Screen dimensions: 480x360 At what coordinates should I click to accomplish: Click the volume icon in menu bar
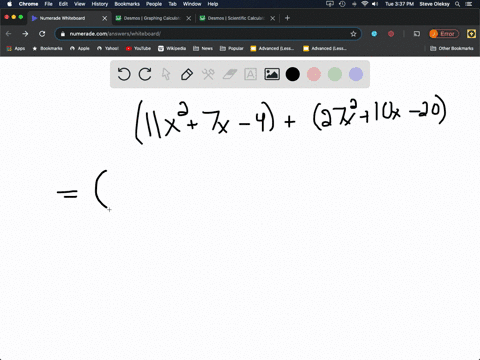tap(375, 4)
